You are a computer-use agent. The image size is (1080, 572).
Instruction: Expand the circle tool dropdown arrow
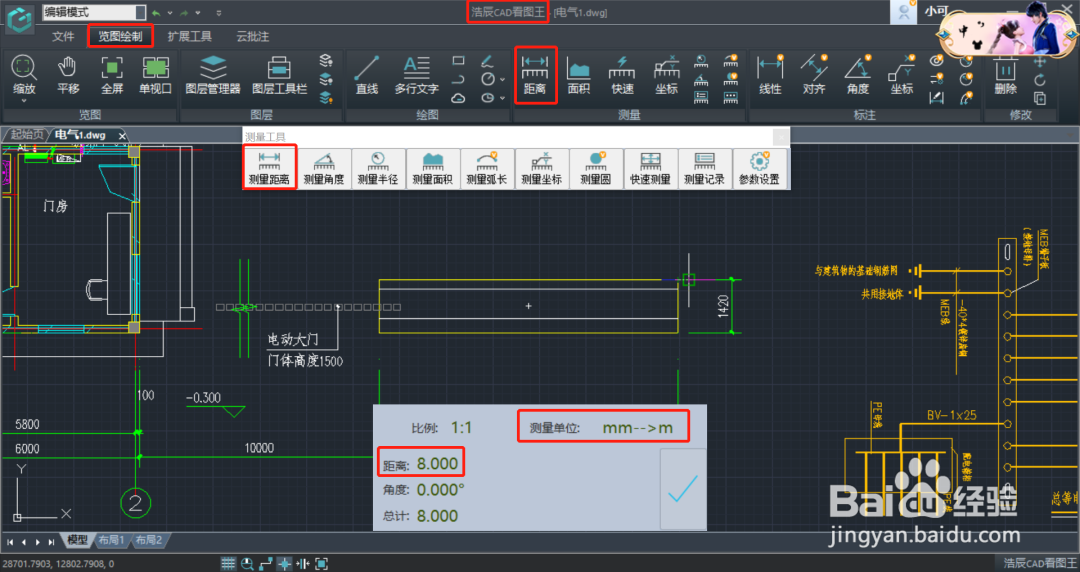(x=502, y=80)
